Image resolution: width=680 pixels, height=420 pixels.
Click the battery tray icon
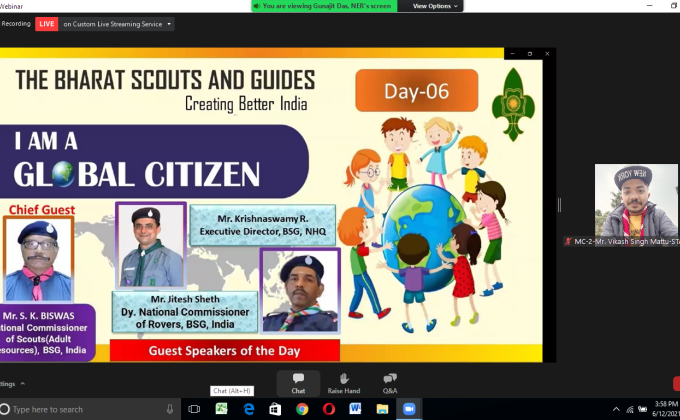pyautogui.click(x=643, y=409)
